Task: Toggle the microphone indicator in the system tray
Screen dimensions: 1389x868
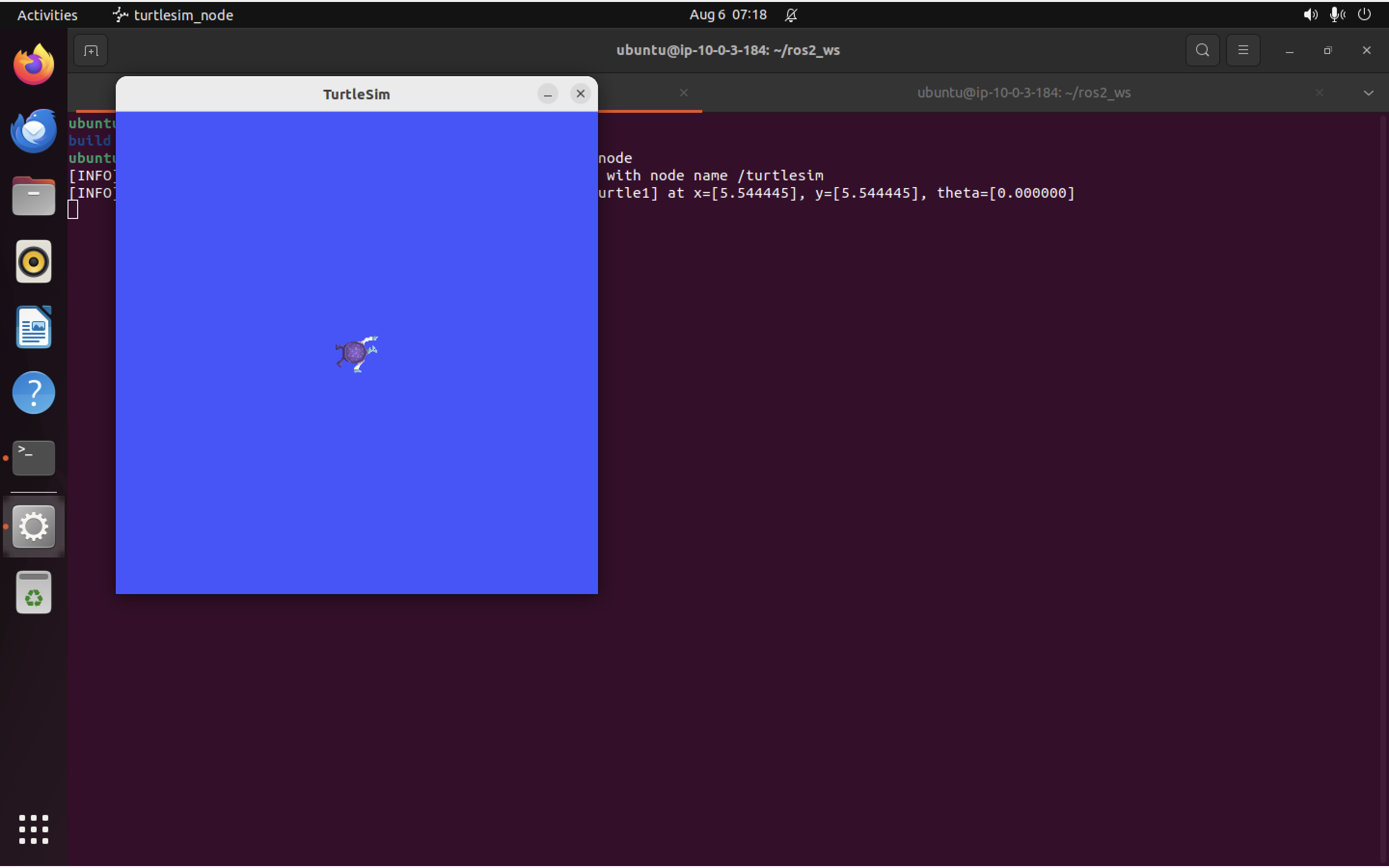Action: point(1336,15)
